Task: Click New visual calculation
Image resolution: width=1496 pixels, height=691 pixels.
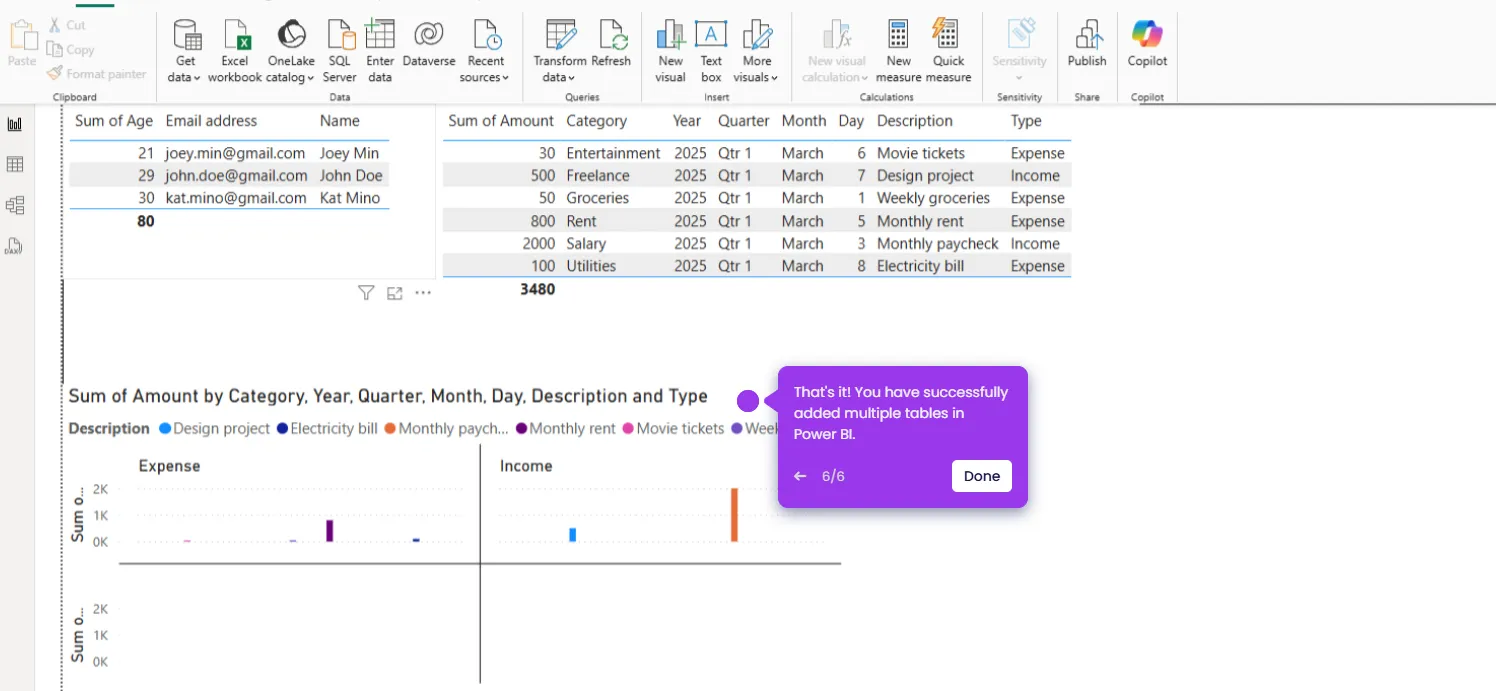Action: click(x=837, y=51)
